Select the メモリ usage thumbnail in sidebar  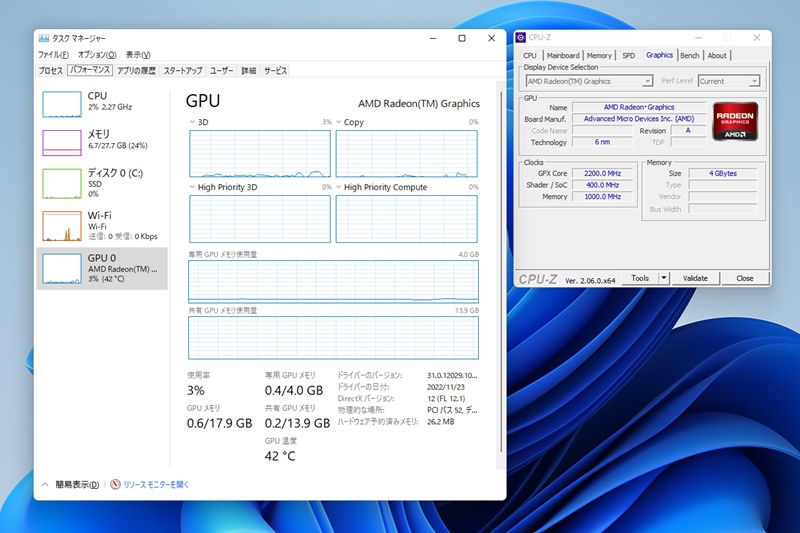click(62, 140)
